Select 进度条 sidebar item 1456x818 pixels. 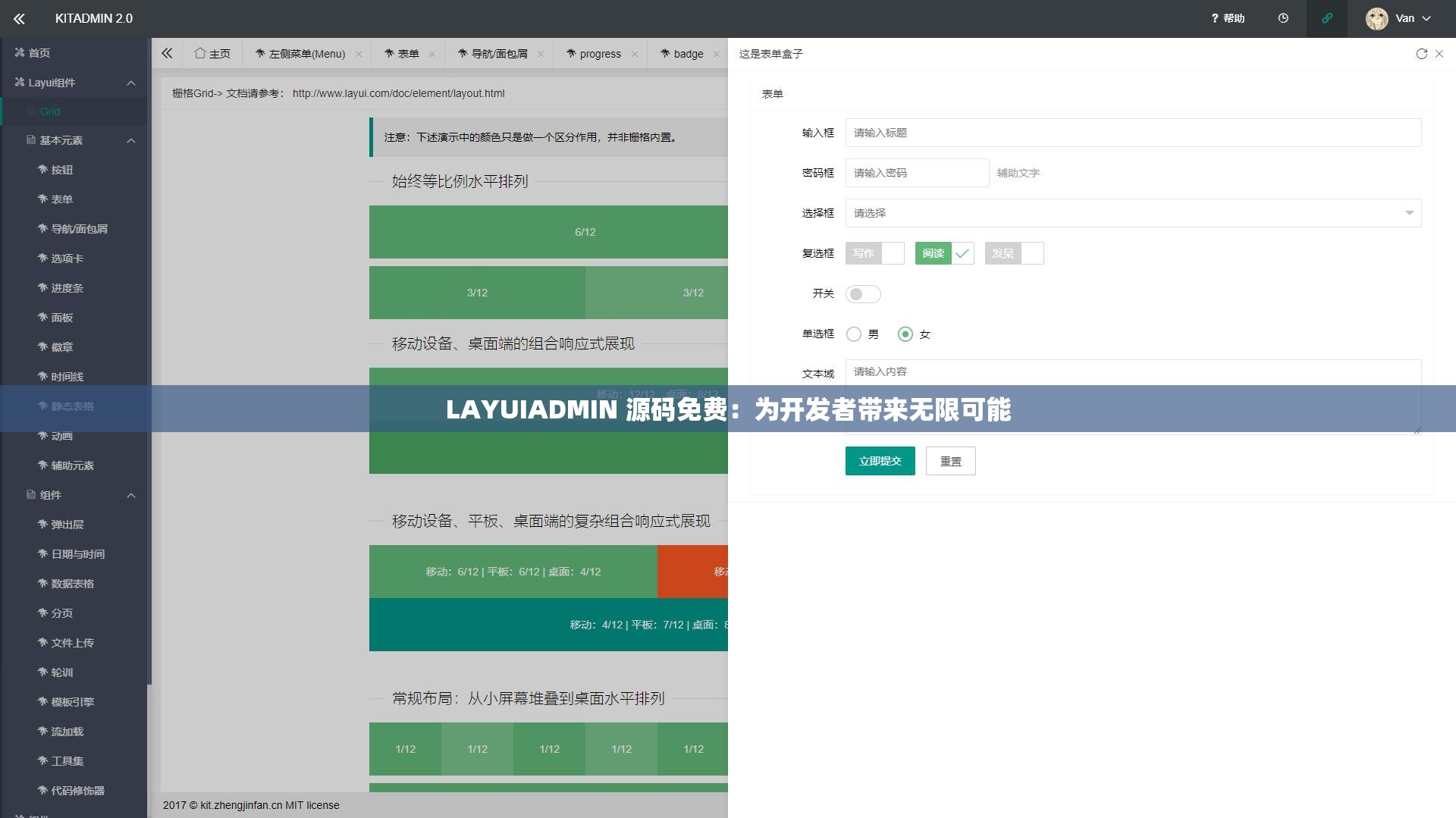(74, 288)
